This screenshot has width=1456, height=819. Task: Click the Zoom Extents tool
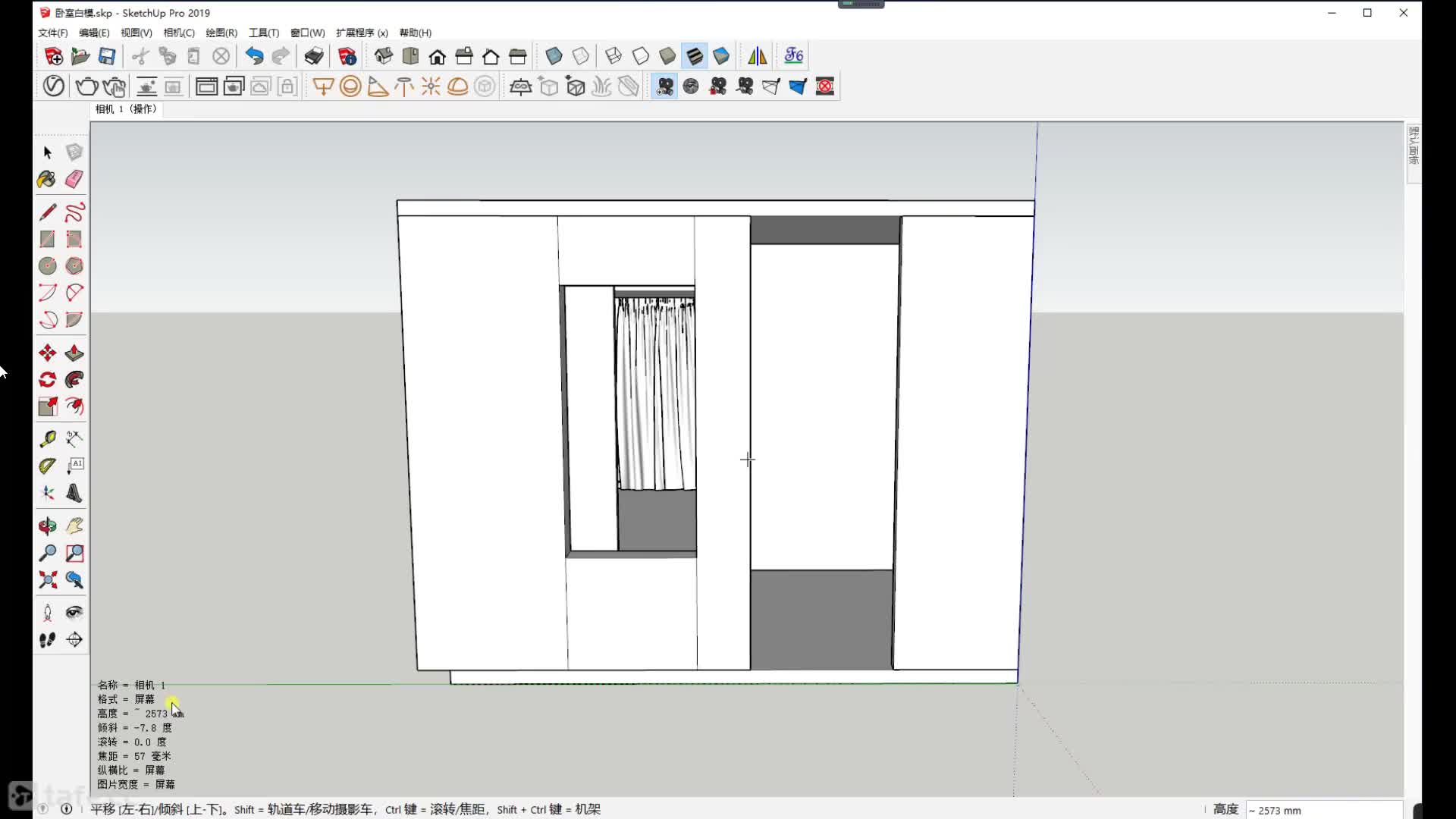click(47, 580)
